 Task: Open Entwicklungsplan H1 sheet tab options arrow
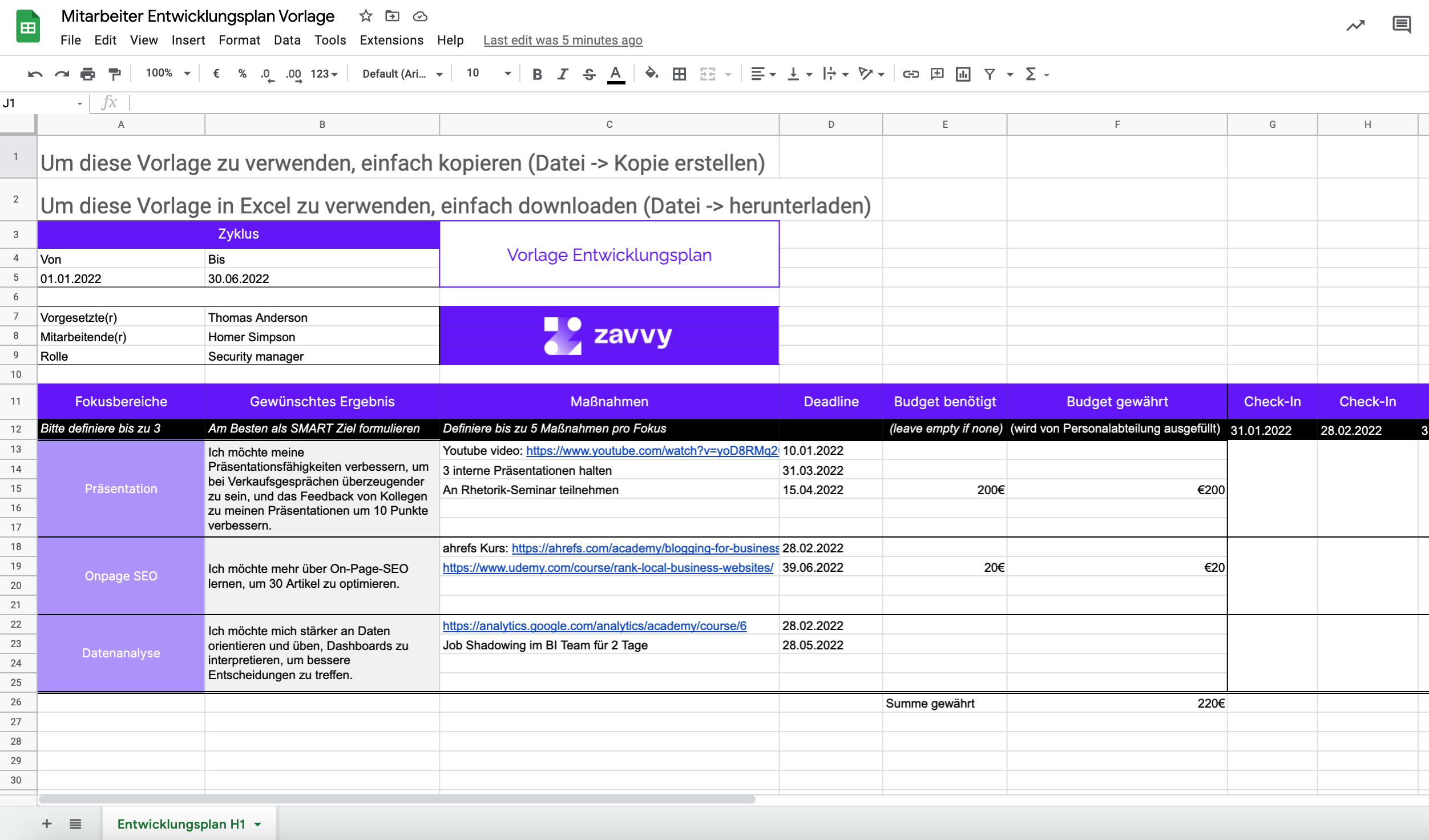(x=258, y=824)
